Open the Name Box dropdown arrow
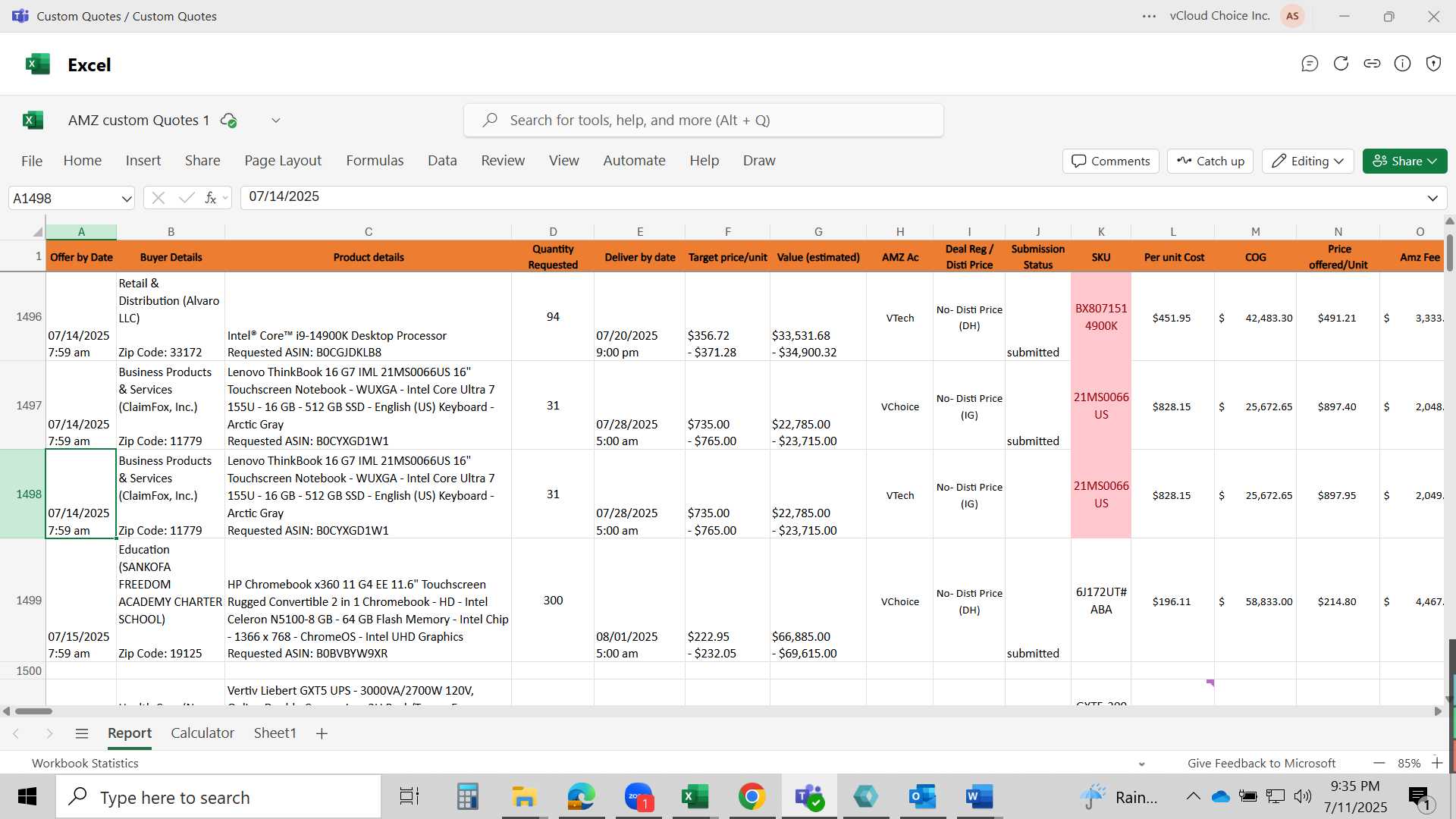The width and height of the screenshot is (1456, 819). (x=126, y=199)
